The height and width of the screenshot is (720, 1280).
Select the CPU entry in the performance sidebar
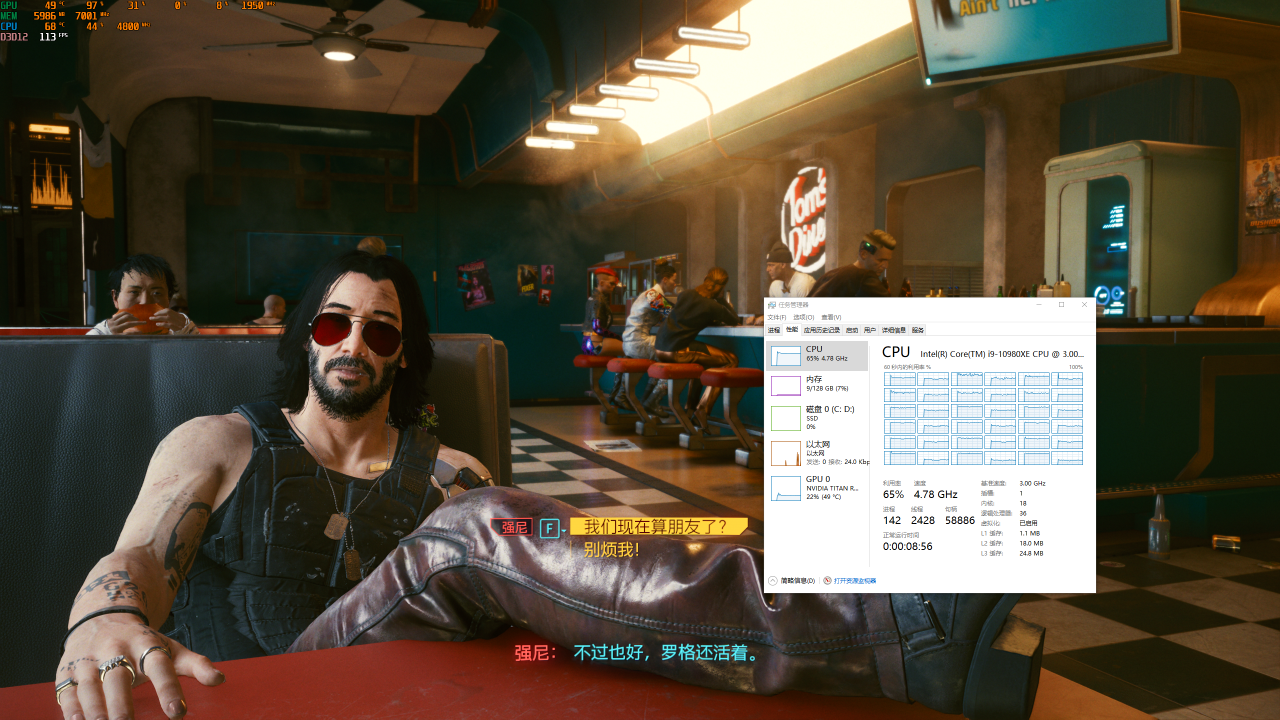(817, 354)
